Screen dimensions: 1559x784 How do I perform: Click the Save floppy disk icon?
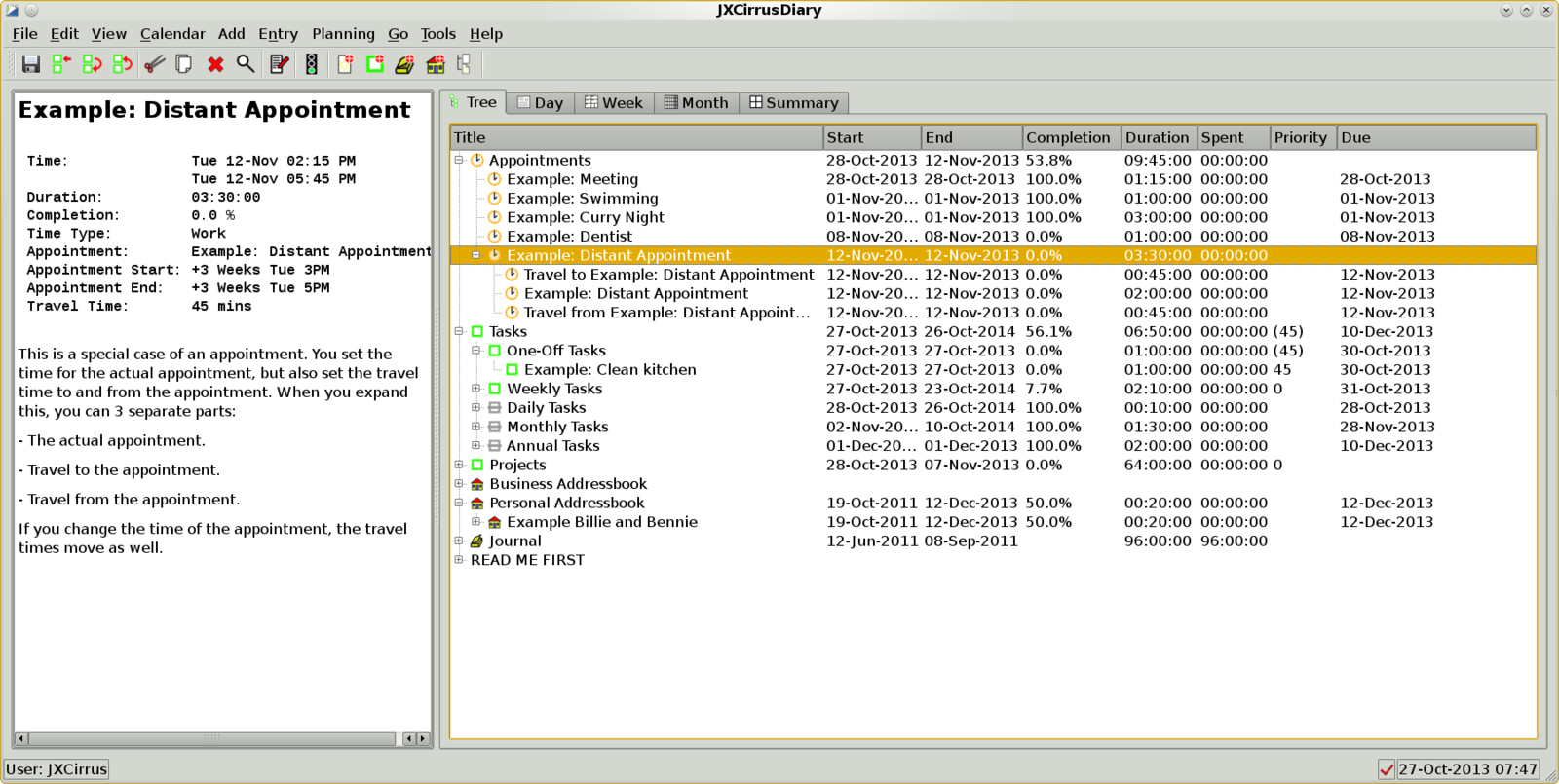[x=31, y=64]
